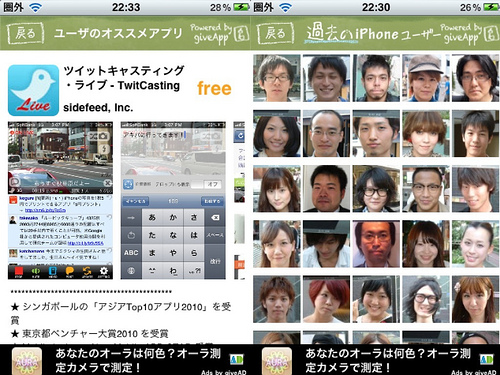Tap the orange free price label
Screen dimensions: 500x375
click(214, 88)
